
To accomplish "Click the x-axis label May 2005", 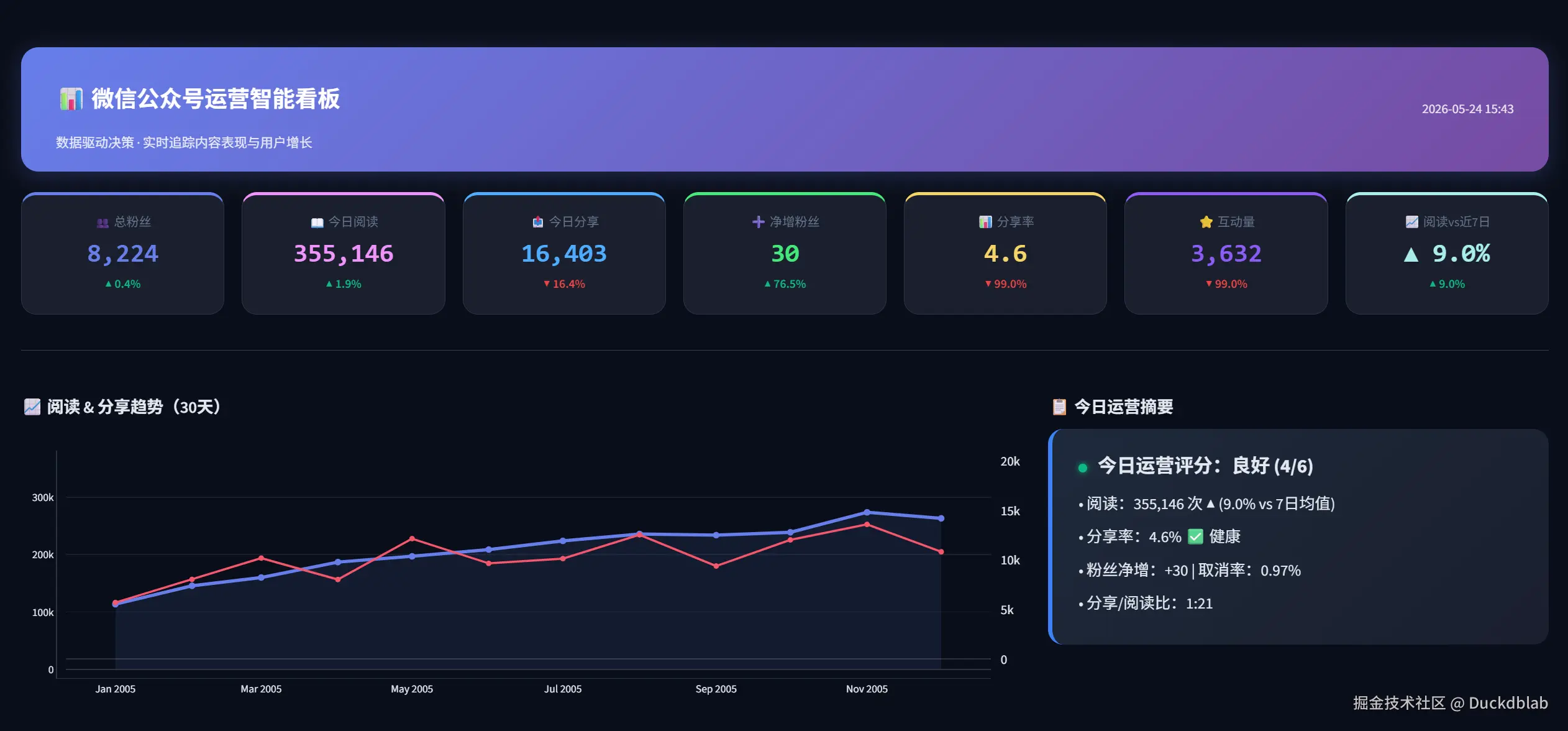I will (x=412, y=689).
